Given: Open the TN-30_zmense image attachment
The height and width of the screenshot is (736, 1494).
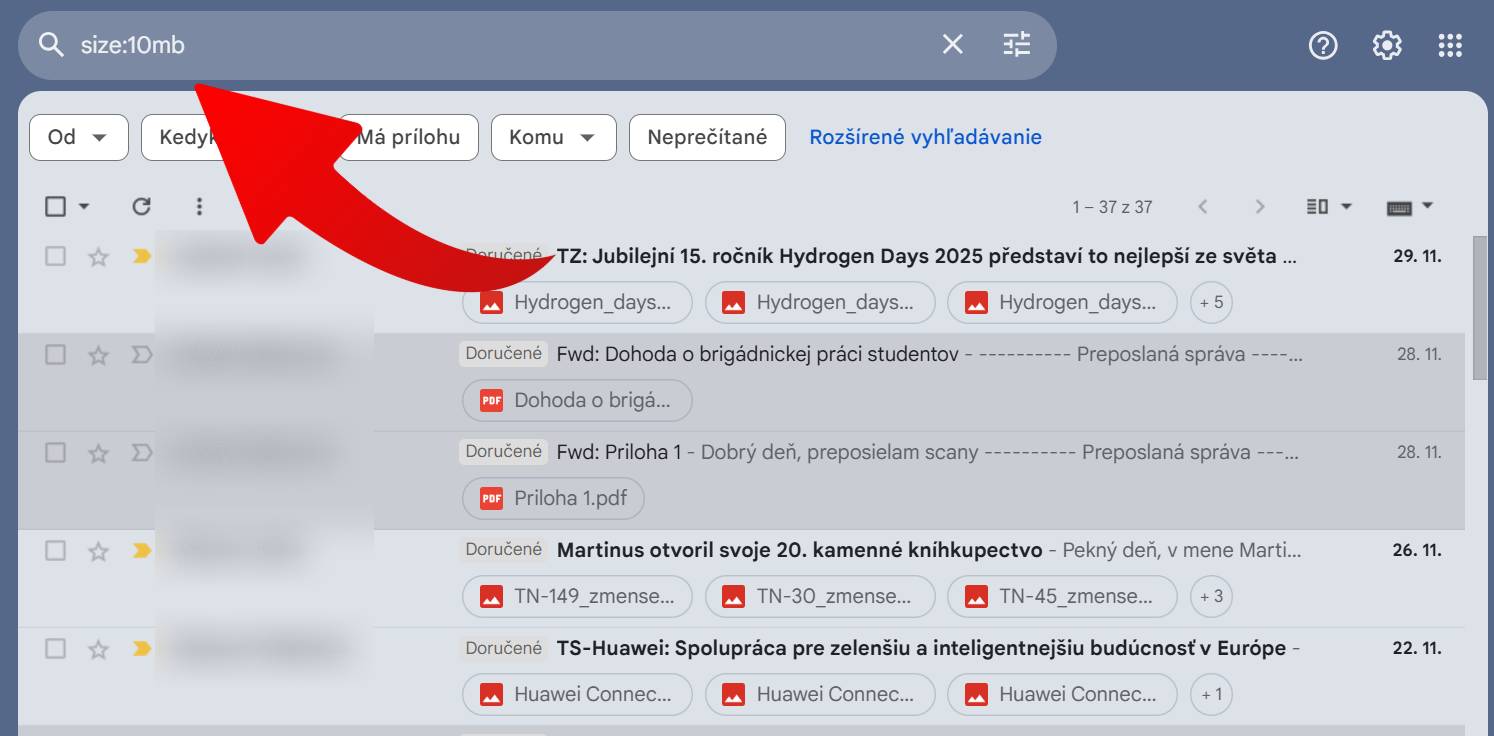Looking at the screenshot, I should click(820, 596).
